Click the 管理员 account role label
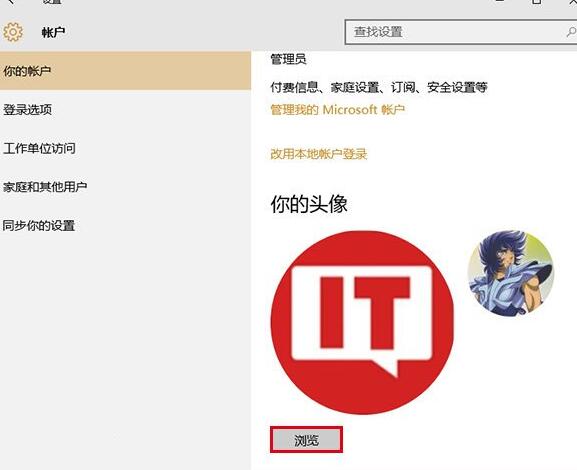Viewport: 577px width, 470px height. click(288, 59)
